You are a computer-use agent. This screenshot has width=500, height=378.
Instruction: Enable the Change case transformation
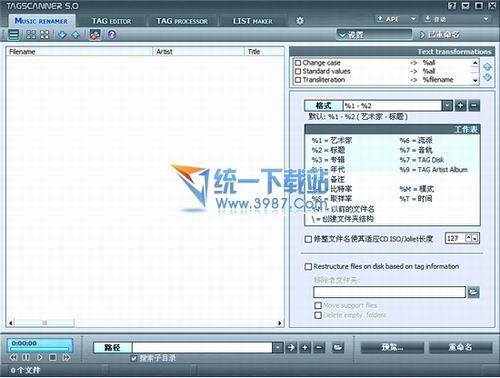298,63
